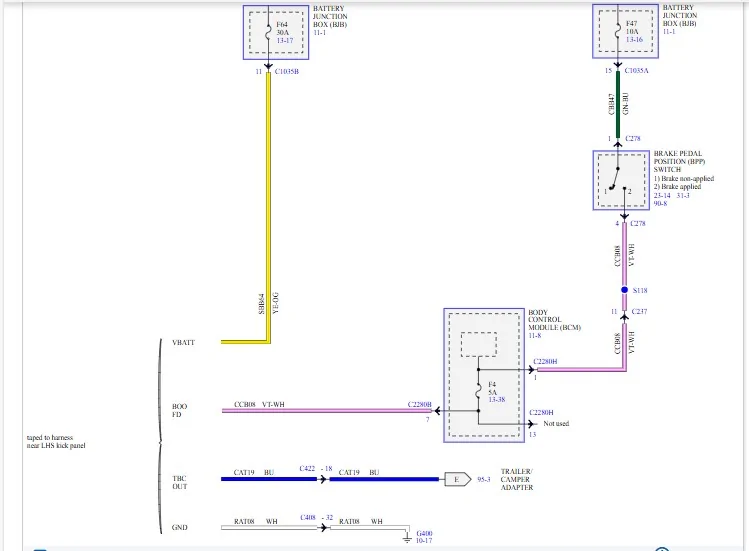Viewport: 749px width, 551px height.
Task: Click the BOO FD pin label
Action: pyautogui.click(x=180, y=411)
